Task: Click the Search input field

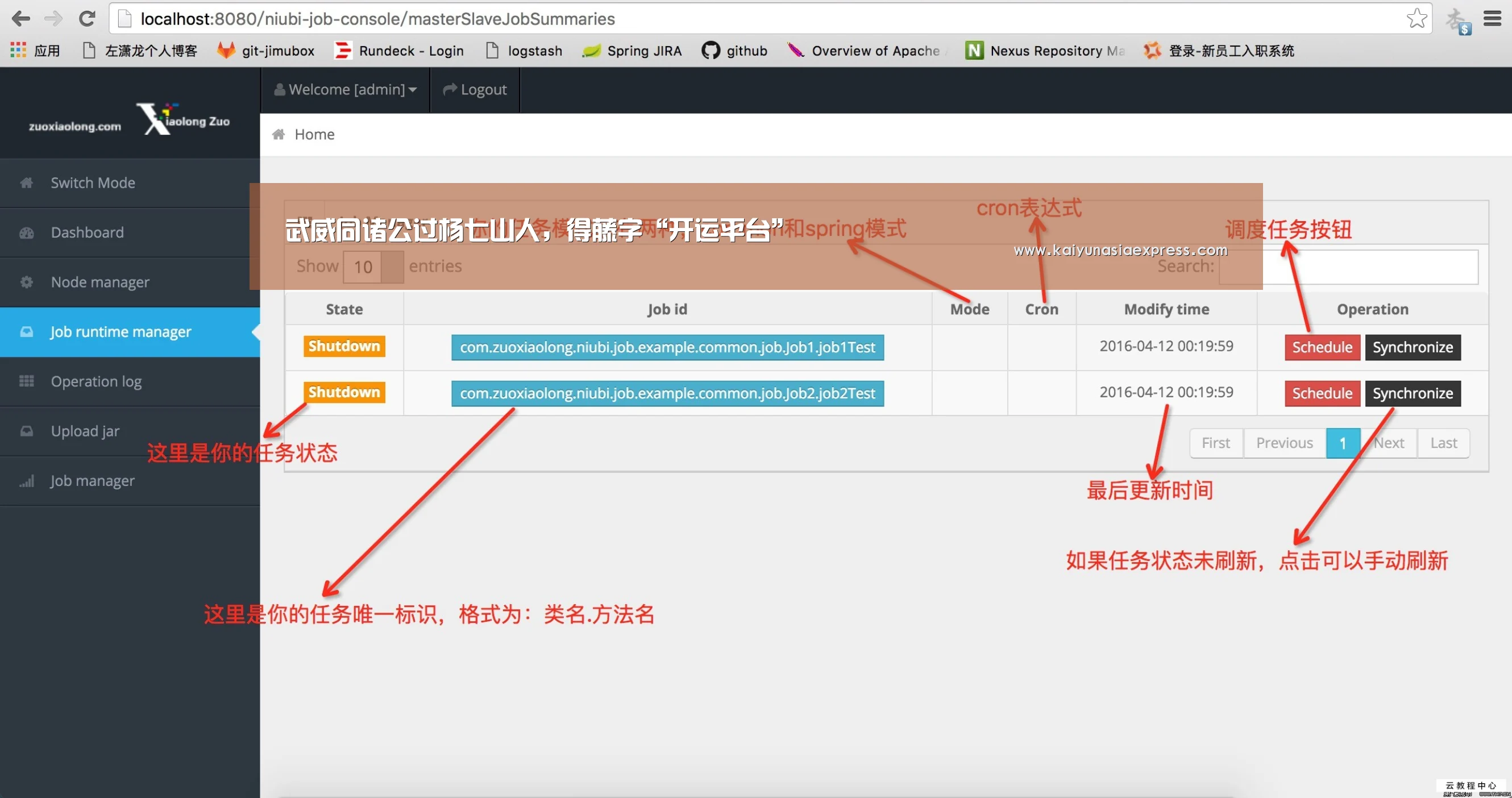Action: (1348, 267)
